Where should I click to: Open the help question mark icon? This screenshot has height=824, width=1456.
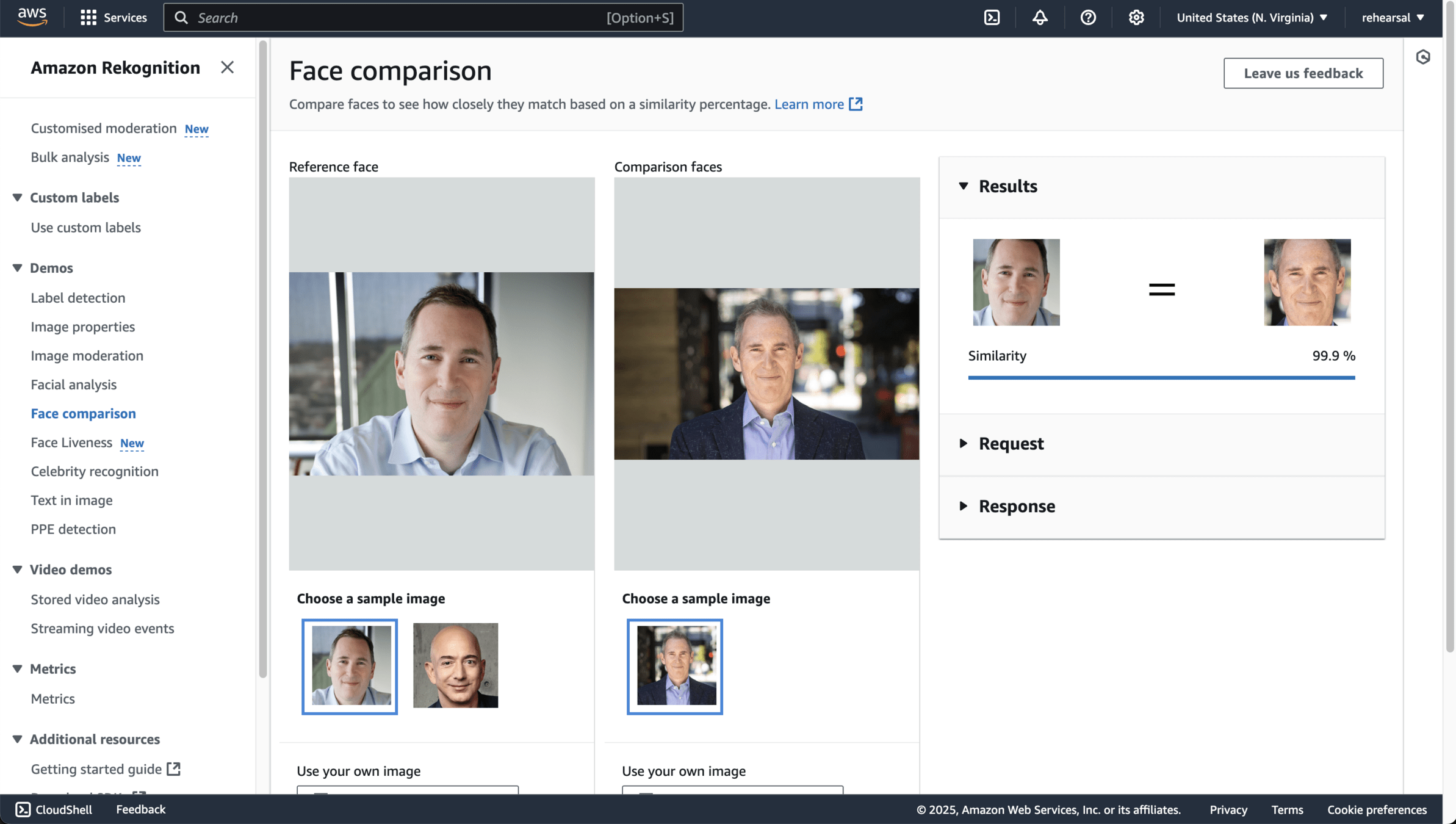click(1088, 18)
